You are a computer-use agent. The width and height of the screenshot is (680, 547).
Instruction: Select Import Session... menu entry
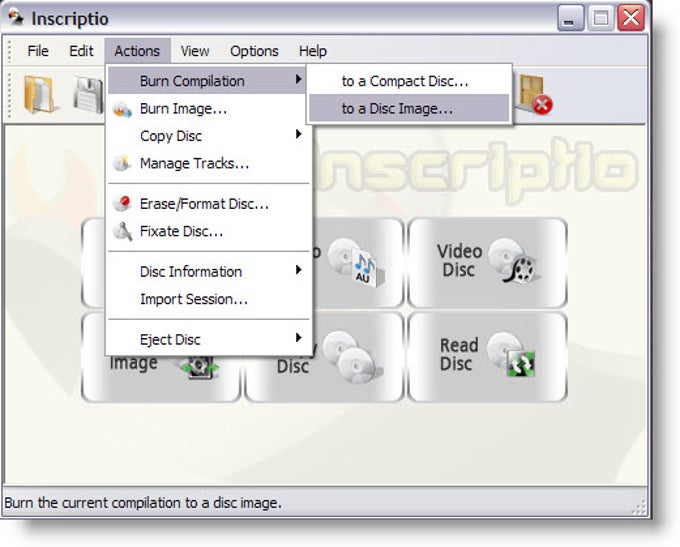207,299
